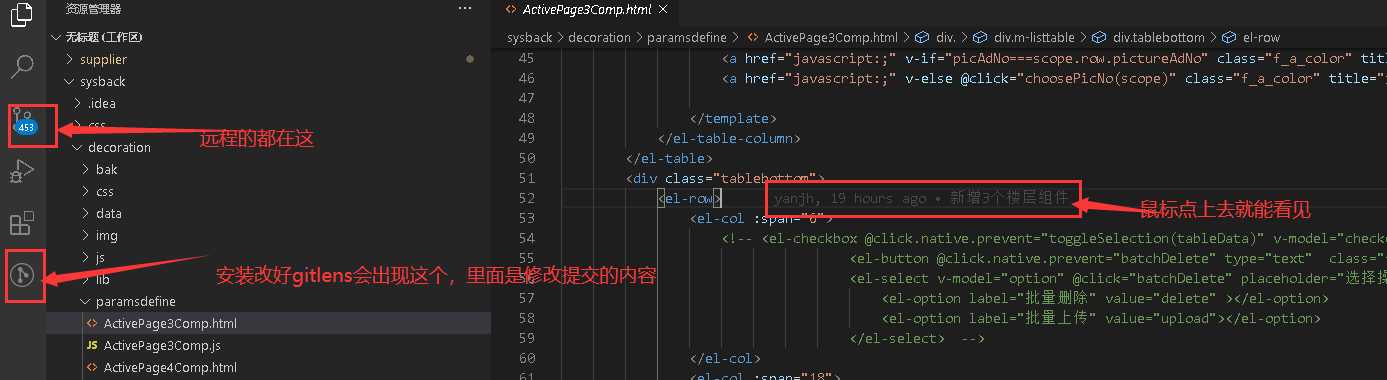Click the commented el-checkbox toggleSelection line
This screenshot has width=1387, height=380.
click(1054, 238)
